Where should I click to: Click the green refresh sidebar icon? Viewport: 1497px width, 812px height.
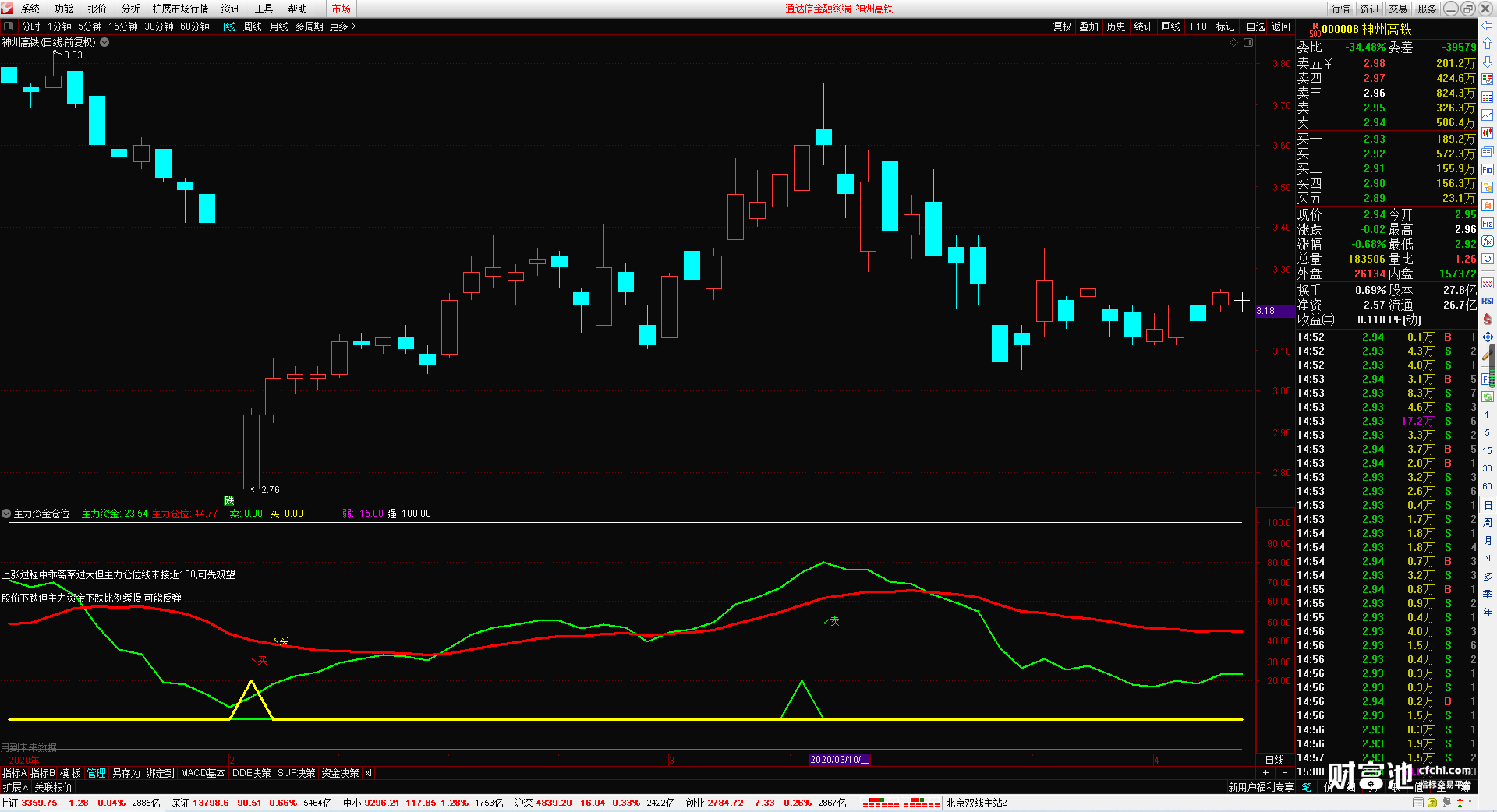1488,397
